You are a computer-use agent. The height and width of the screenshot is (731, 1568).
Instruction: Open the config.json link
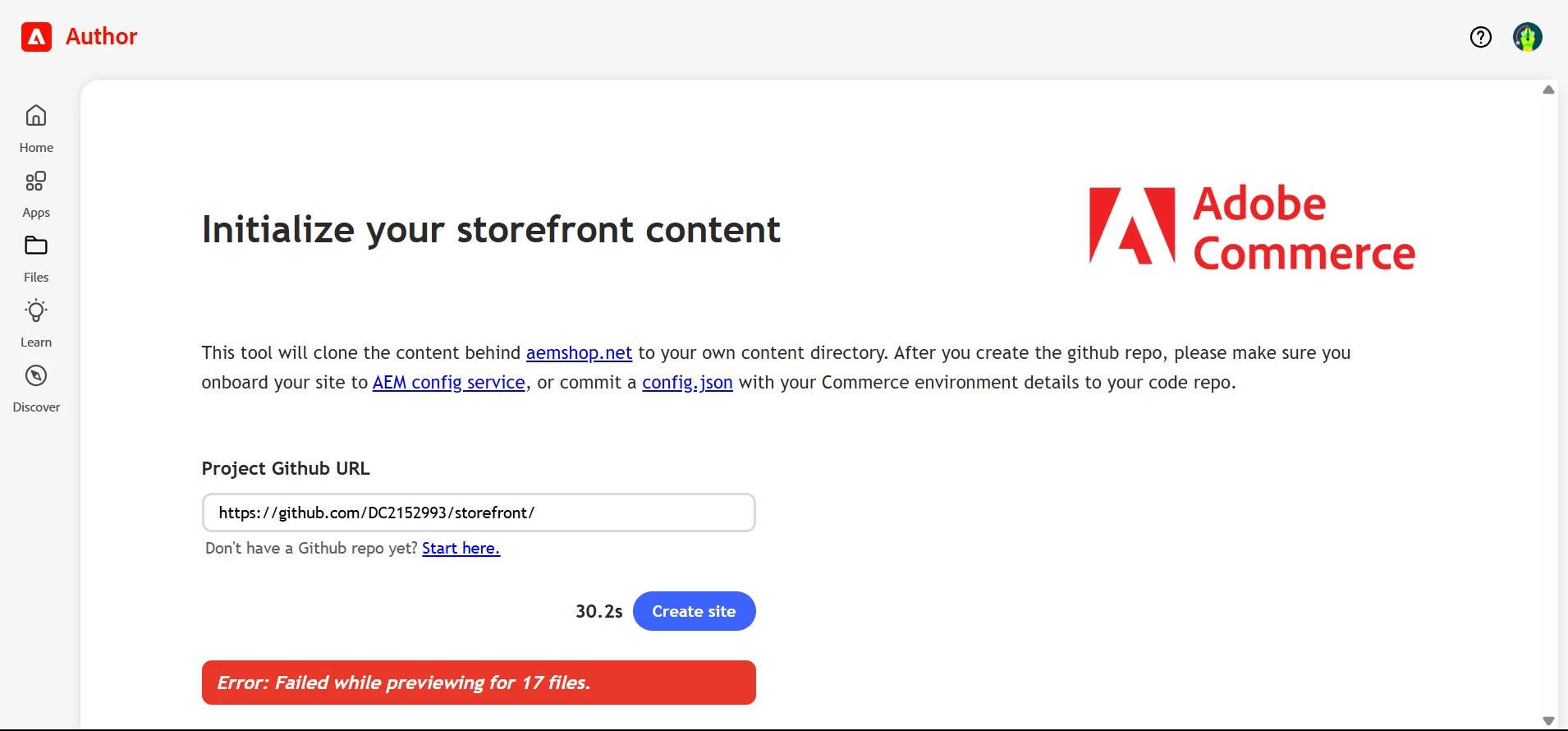(687, 383)
